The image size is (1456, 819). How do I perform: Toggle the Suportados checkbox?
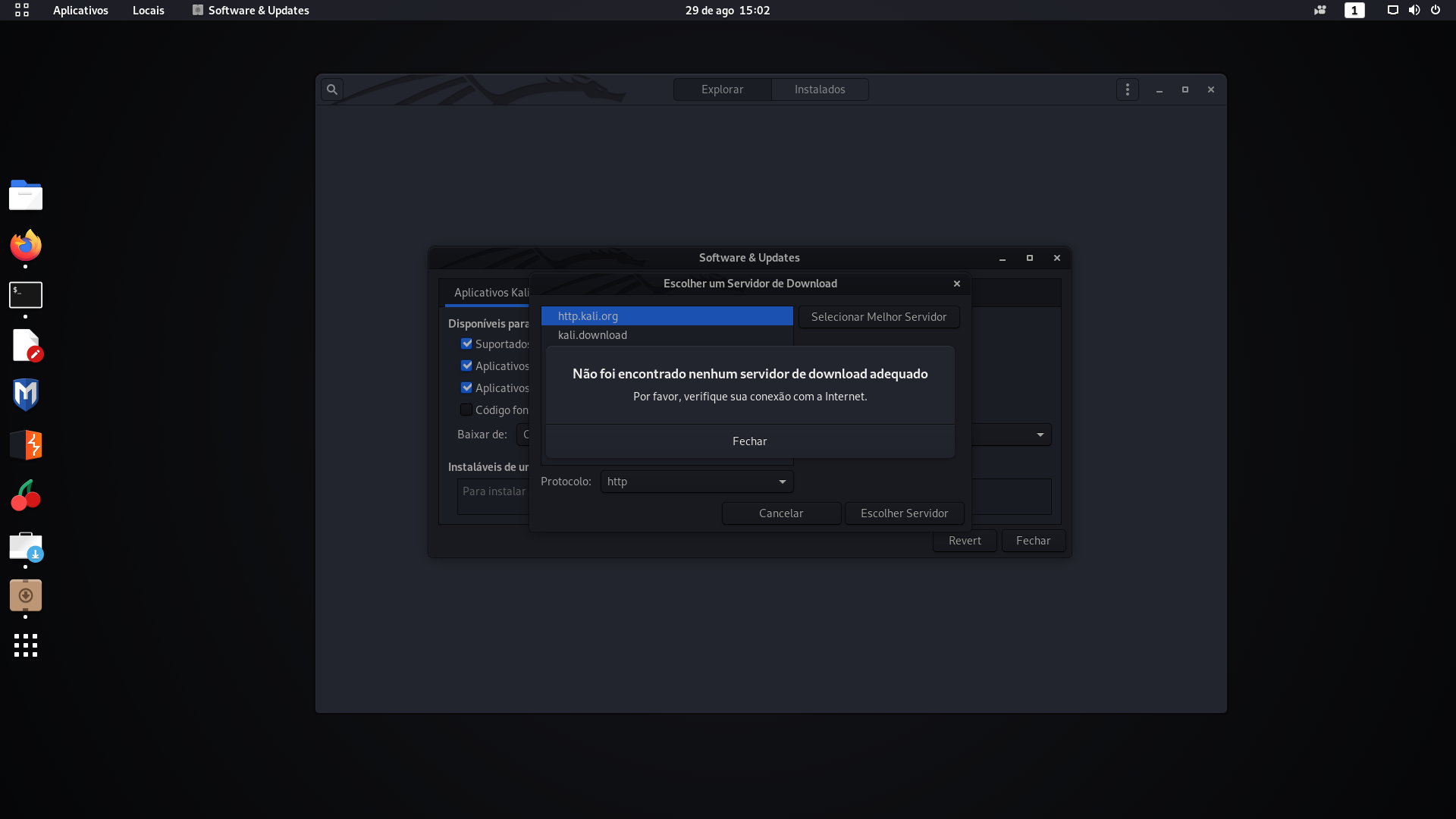(466, 344)
